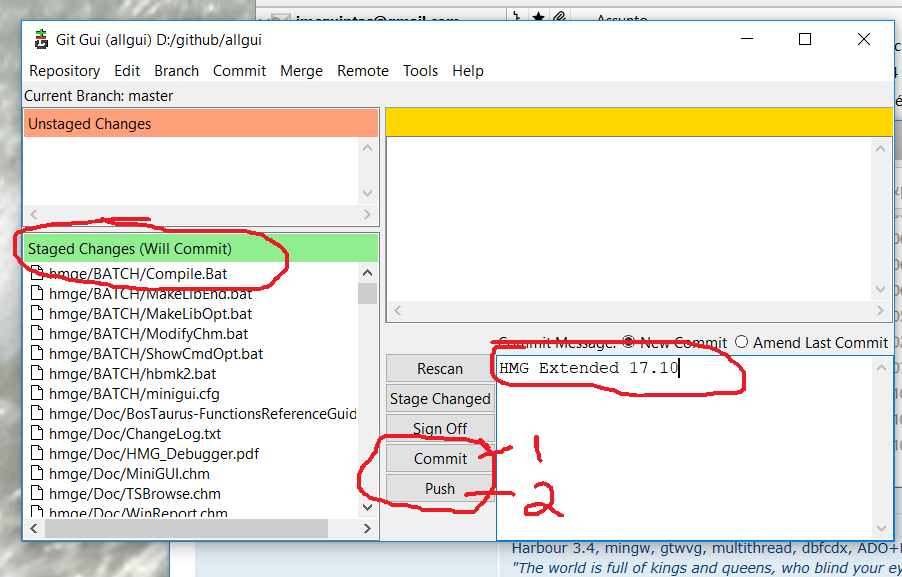The width and height of the screenshot is (902, 577).
Task: Click file icon beside hmge/BATCH/MakeLibEnd.bat
Action: pos(37,293)
